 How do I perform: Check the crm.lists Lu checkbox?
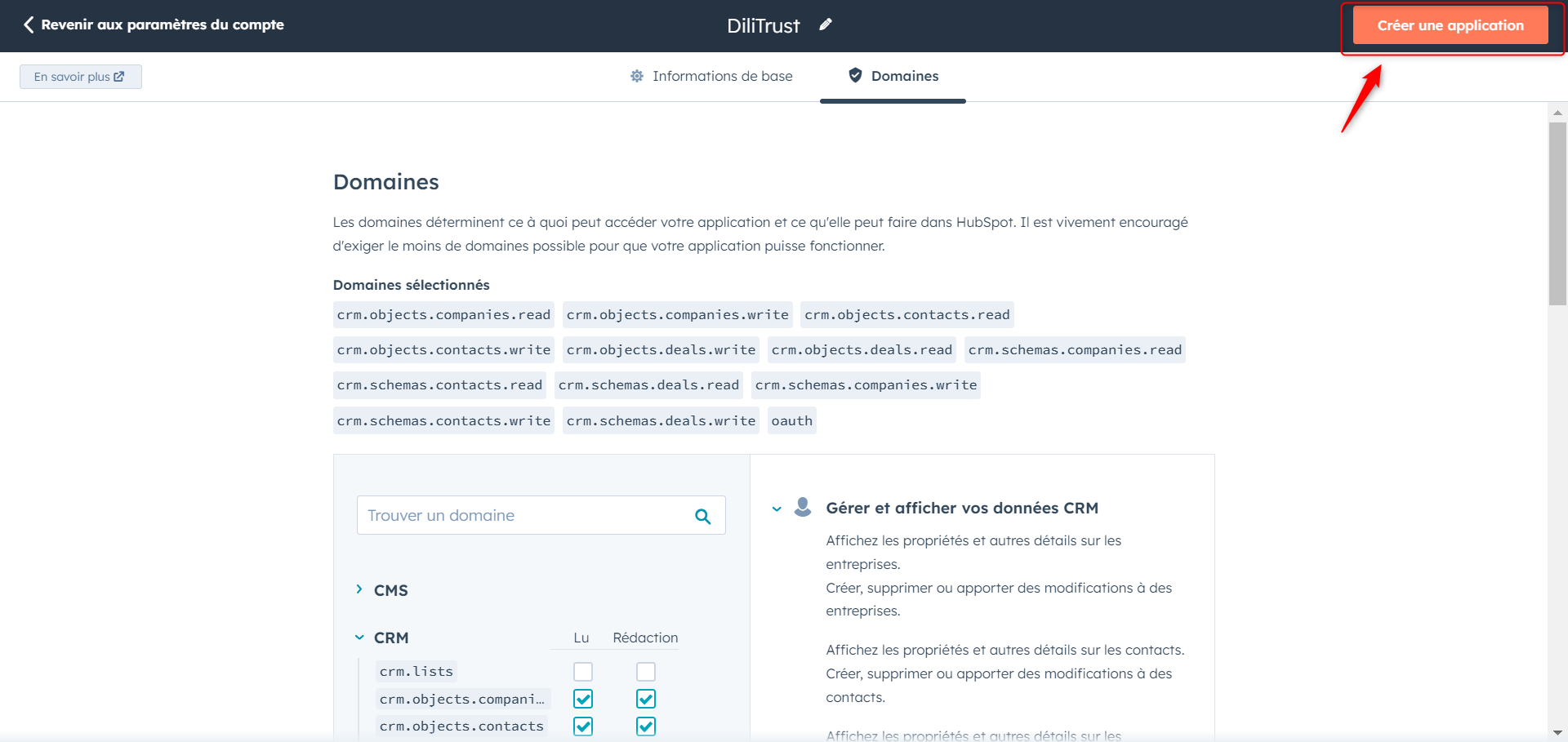pyautogui.click(x=583, y=672)
